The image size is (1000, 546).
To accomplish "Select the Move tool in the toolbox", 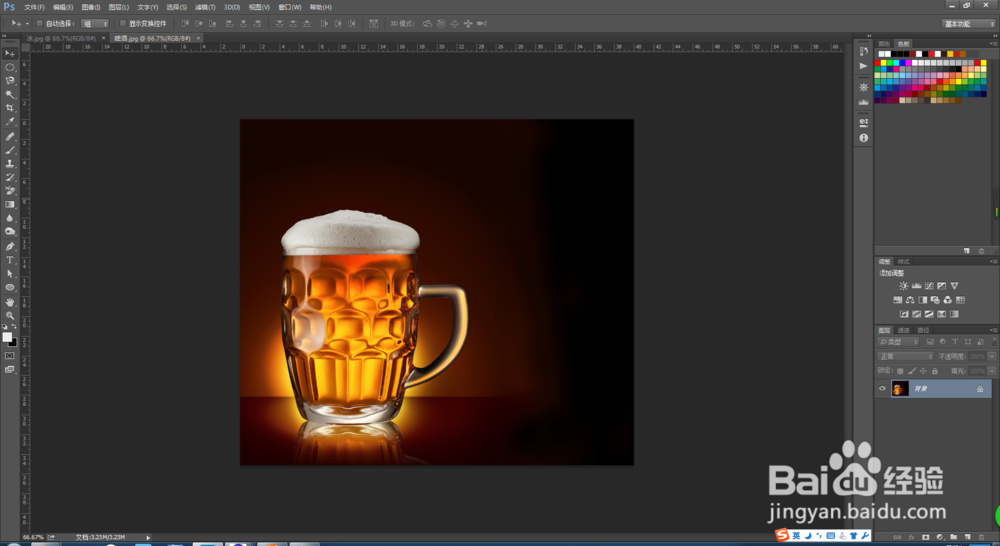I will [x=10, y=54].
